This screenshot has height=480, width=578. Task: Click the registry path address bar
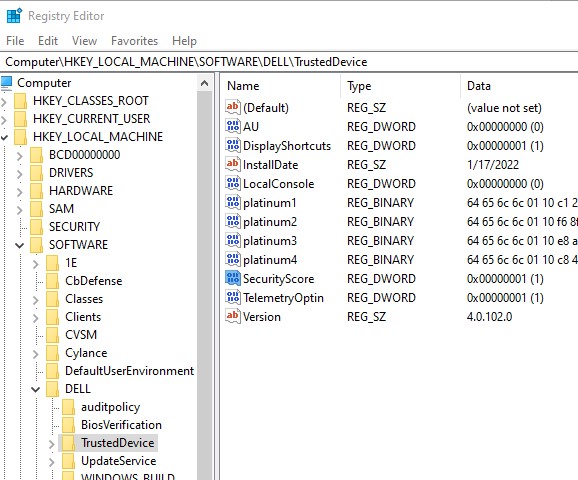(289, 62)
